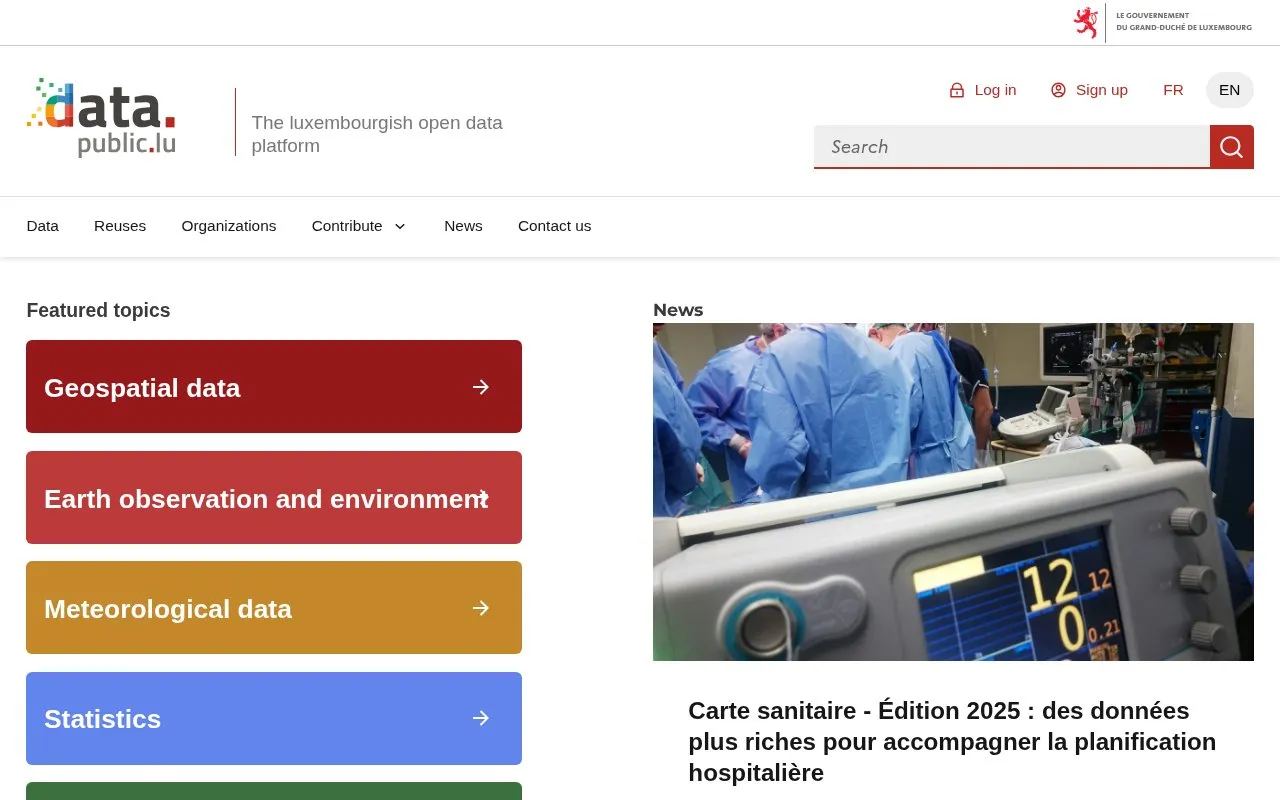Go to Organizations page
The image size is (1280, 800).
click(229, 226)
